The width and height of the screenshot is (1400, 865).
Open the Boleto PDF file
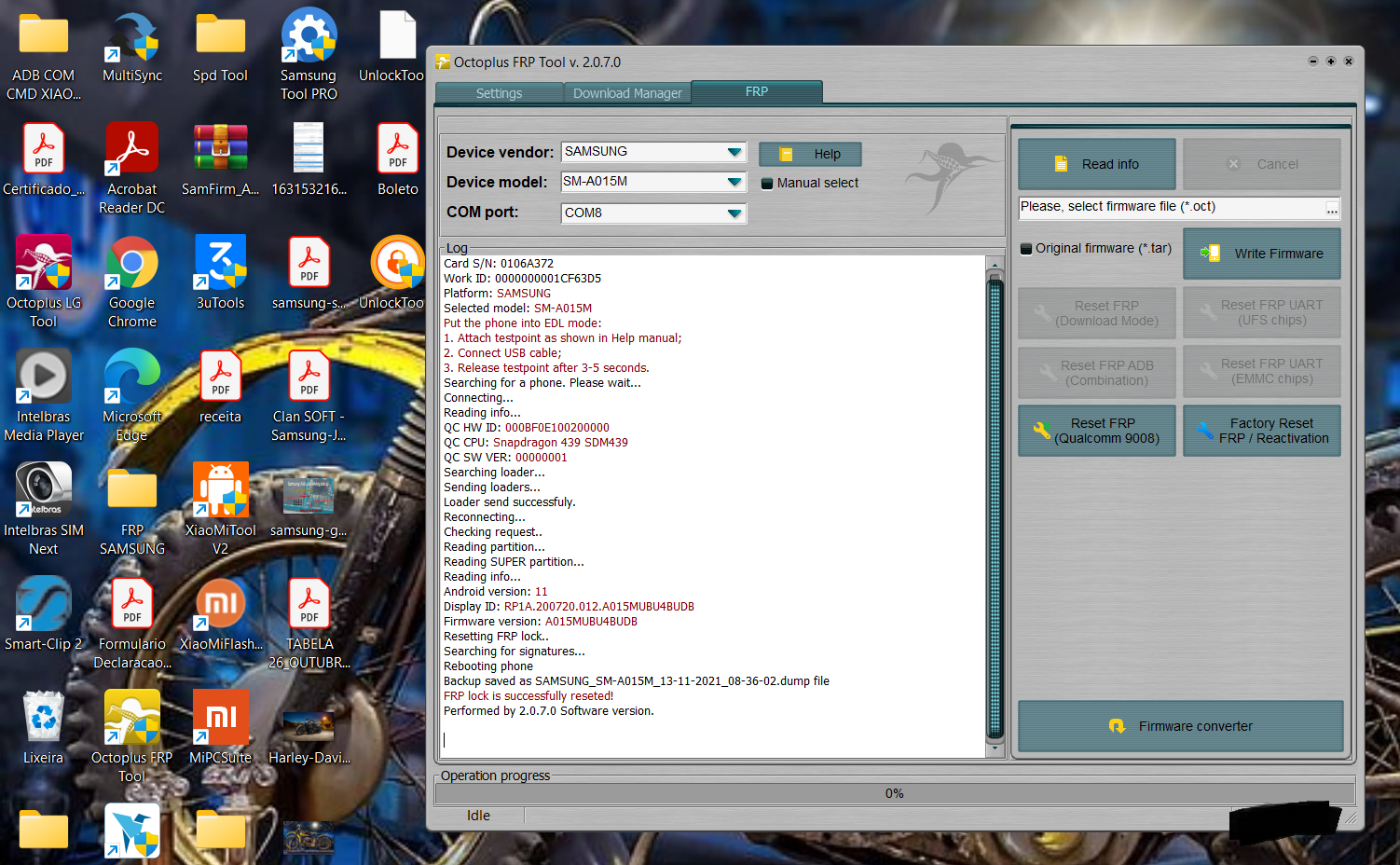(398, 160)
